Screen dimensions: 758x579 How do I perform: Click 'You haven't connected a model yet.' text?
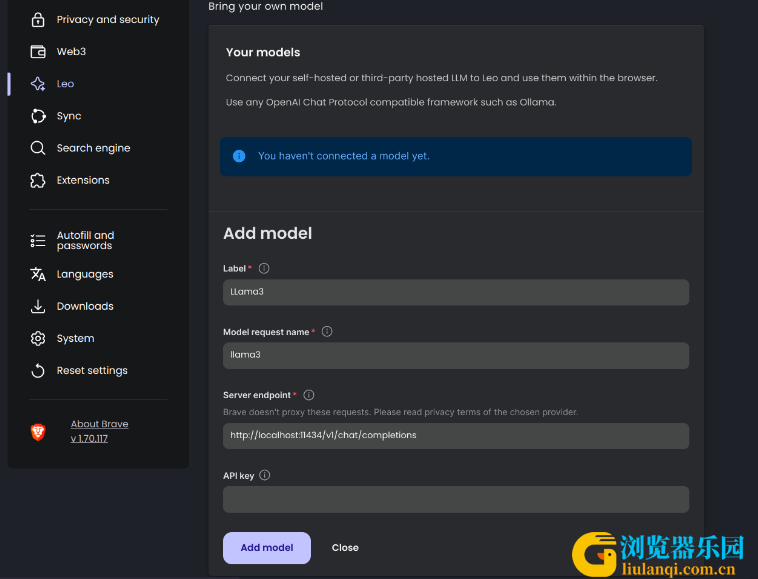(344, 156)
